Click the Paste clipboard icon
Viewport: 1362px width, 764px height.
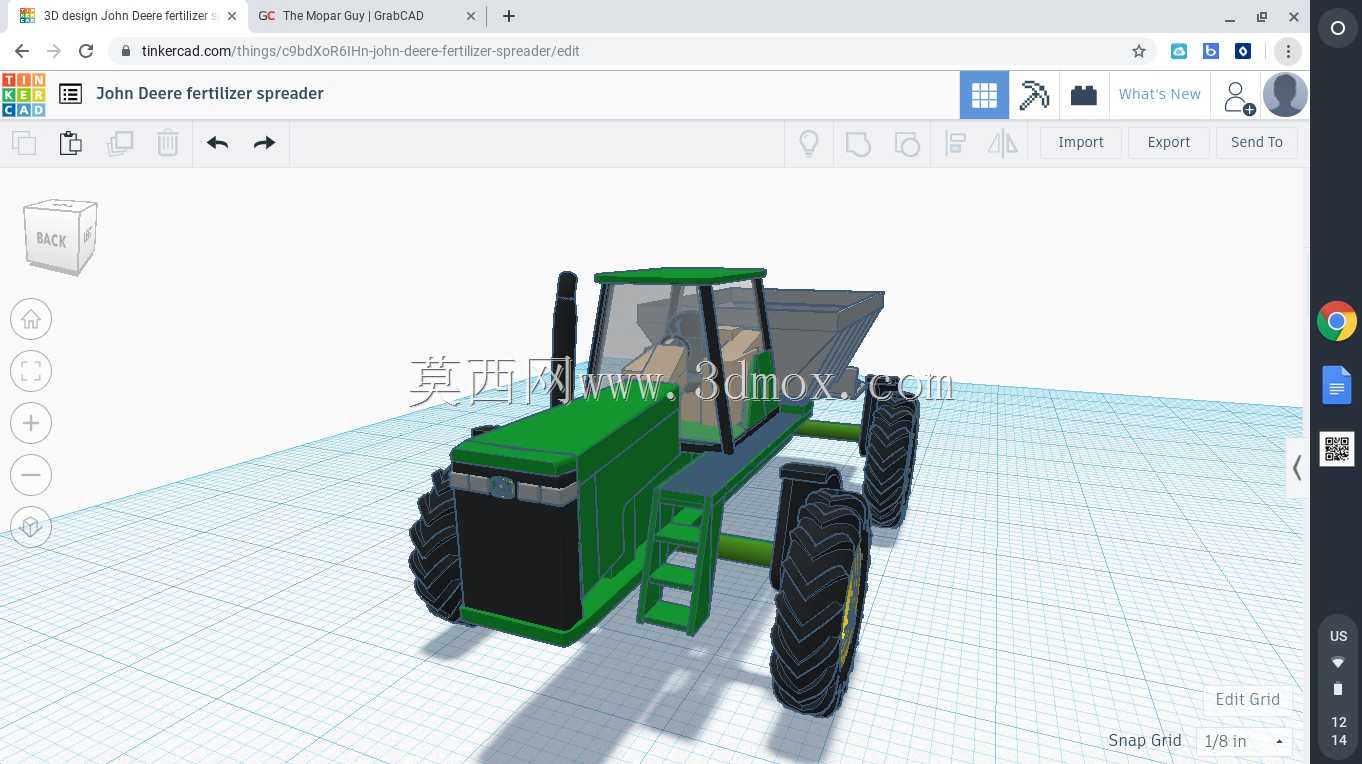coord(71,143)
